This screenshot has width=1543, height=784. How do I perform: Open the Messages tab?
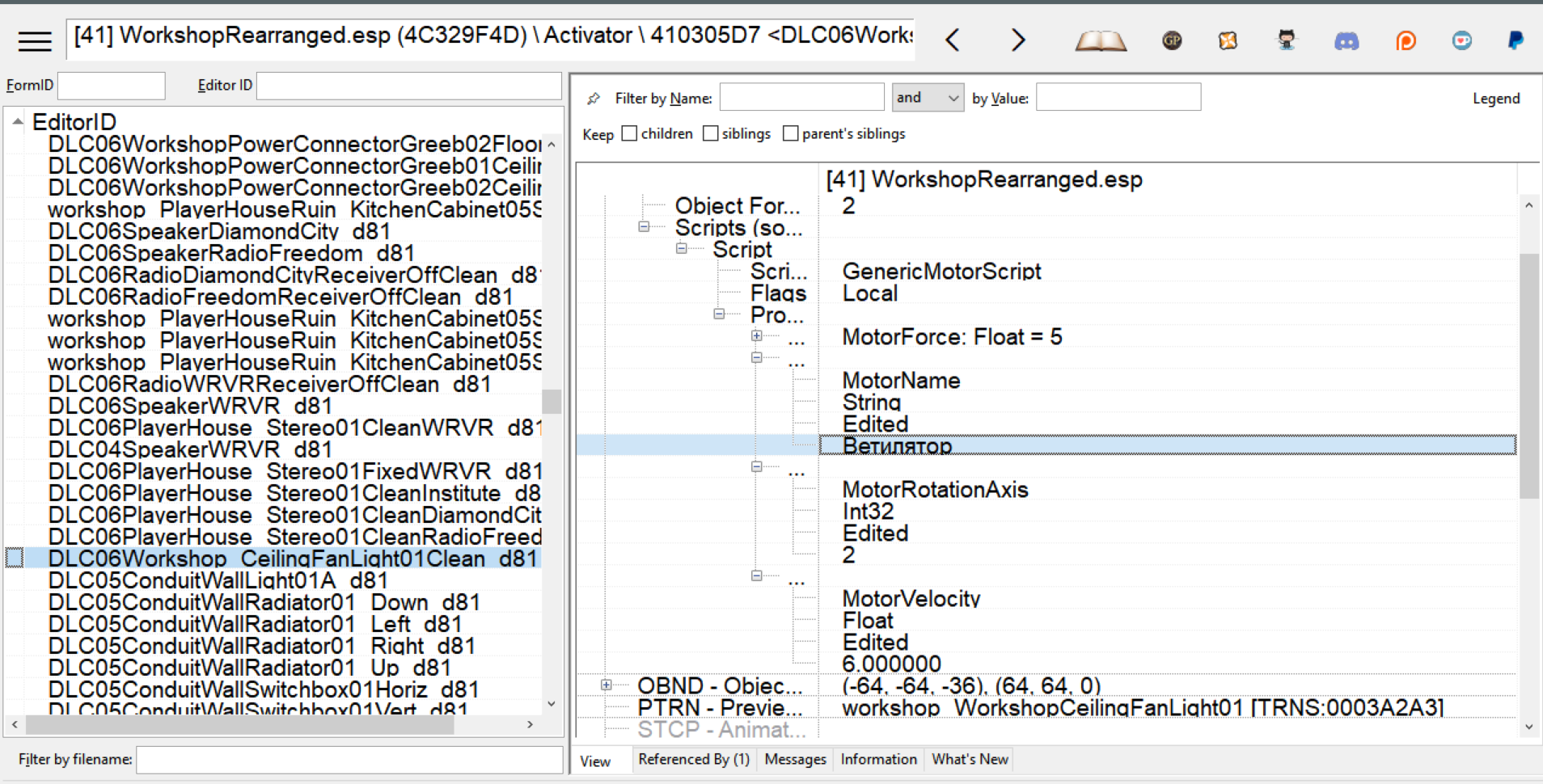pos(795,759)
